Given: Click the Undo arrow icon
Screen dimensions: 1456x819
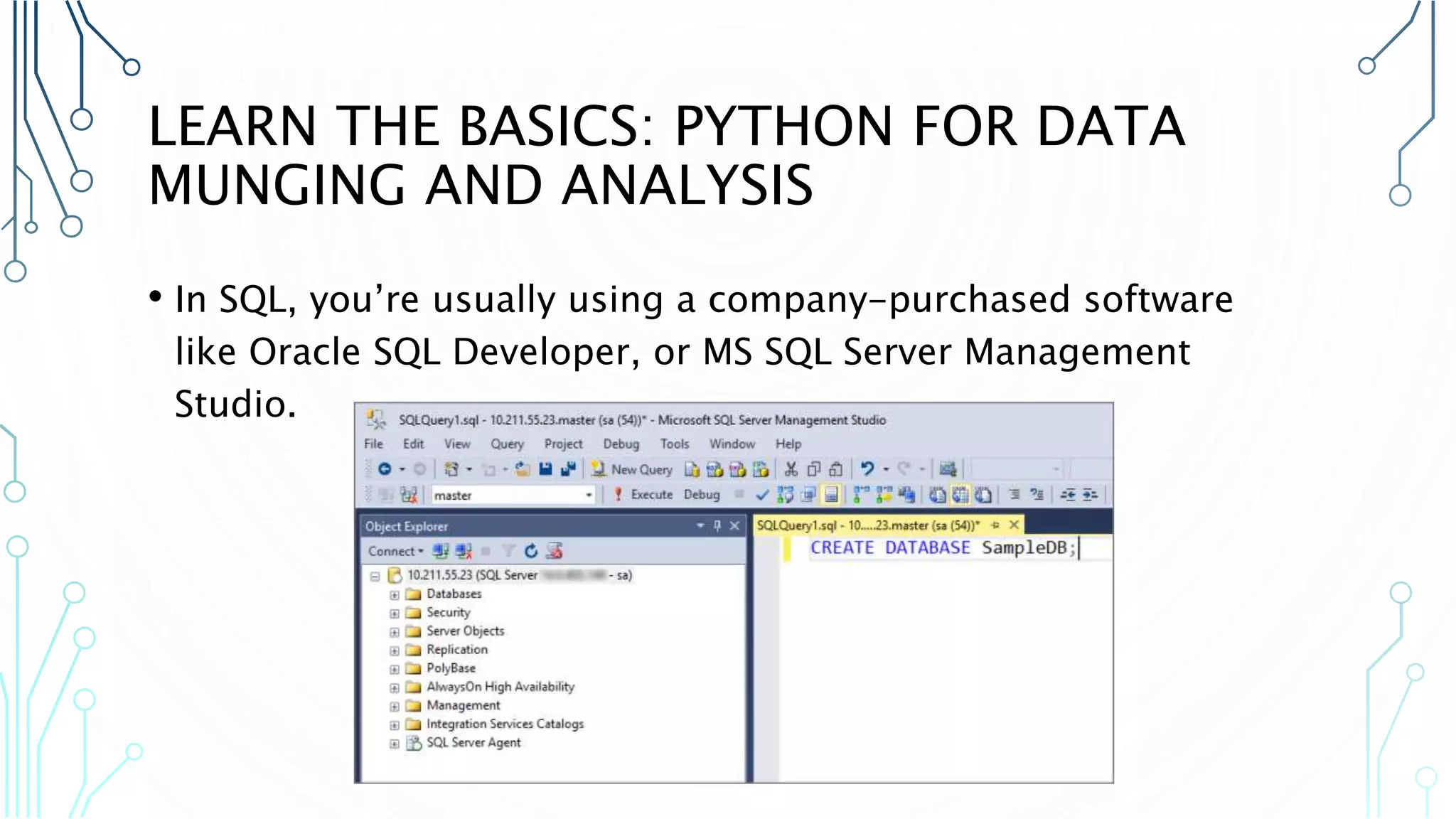Looking at the screenshot, I should [x=867, y=469].
